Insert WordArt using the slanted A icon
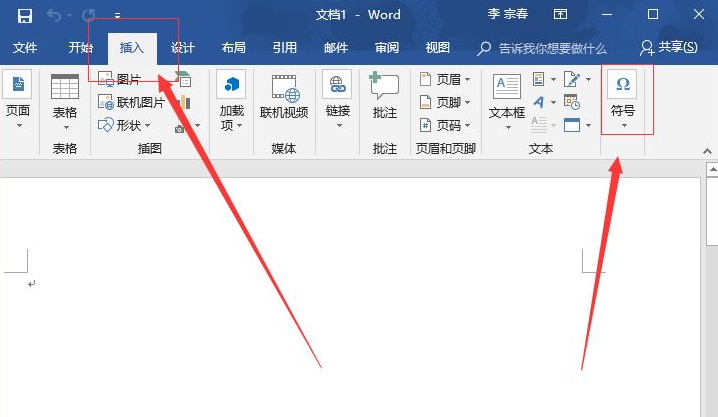The image size is (718, 417). [x=539, y=102]
